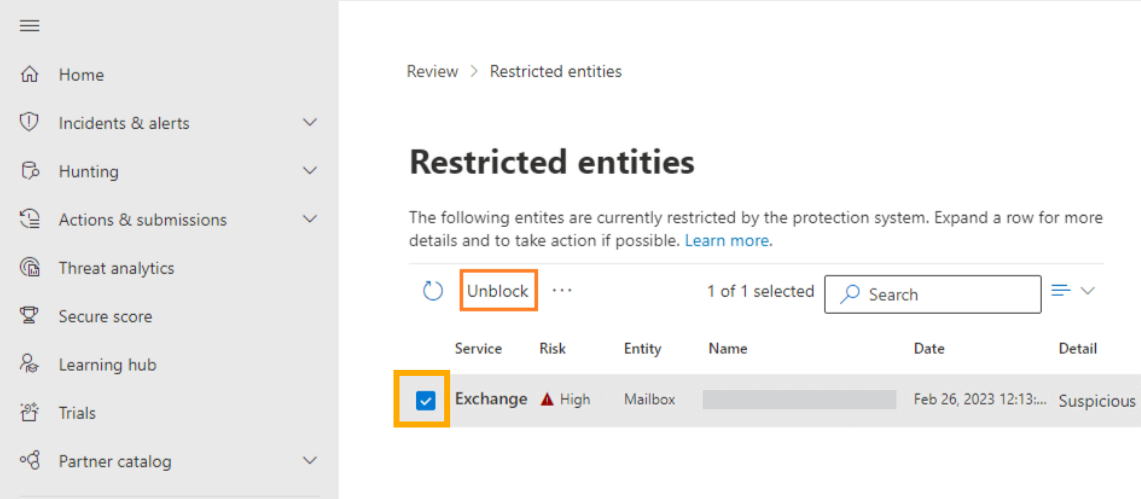Refresh the restricted entities list

click(433, 292)
